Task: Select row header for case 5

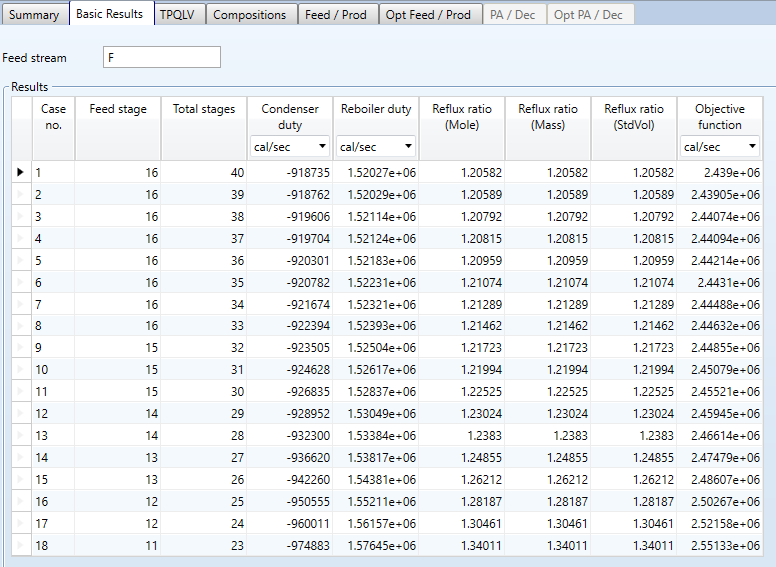Action: pyautogui.click(x=21, y=260)
